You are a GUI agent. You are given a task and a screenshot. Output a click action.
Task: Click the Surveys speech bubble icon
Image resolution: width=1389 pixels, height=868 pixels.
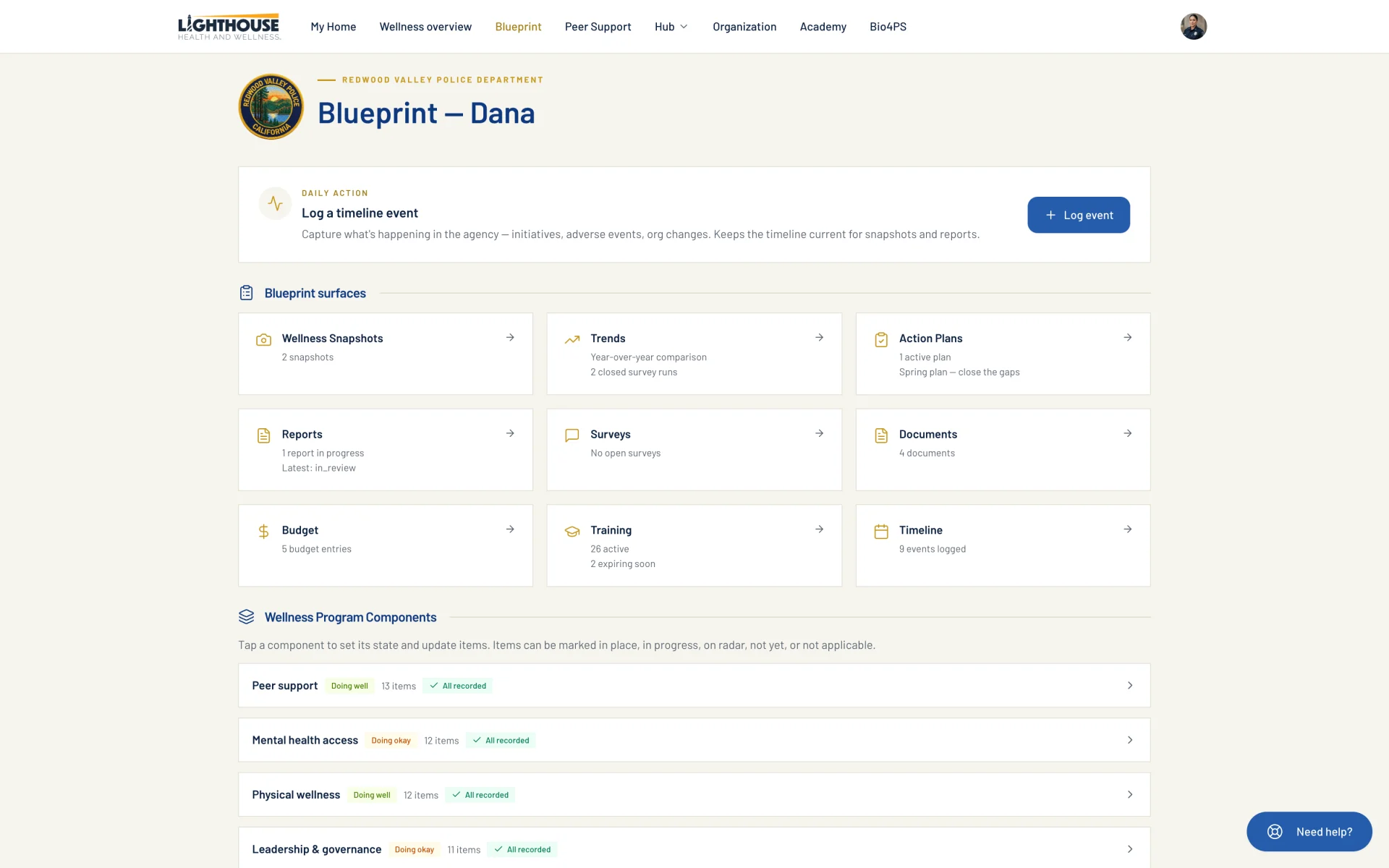[x=572, y=435]
